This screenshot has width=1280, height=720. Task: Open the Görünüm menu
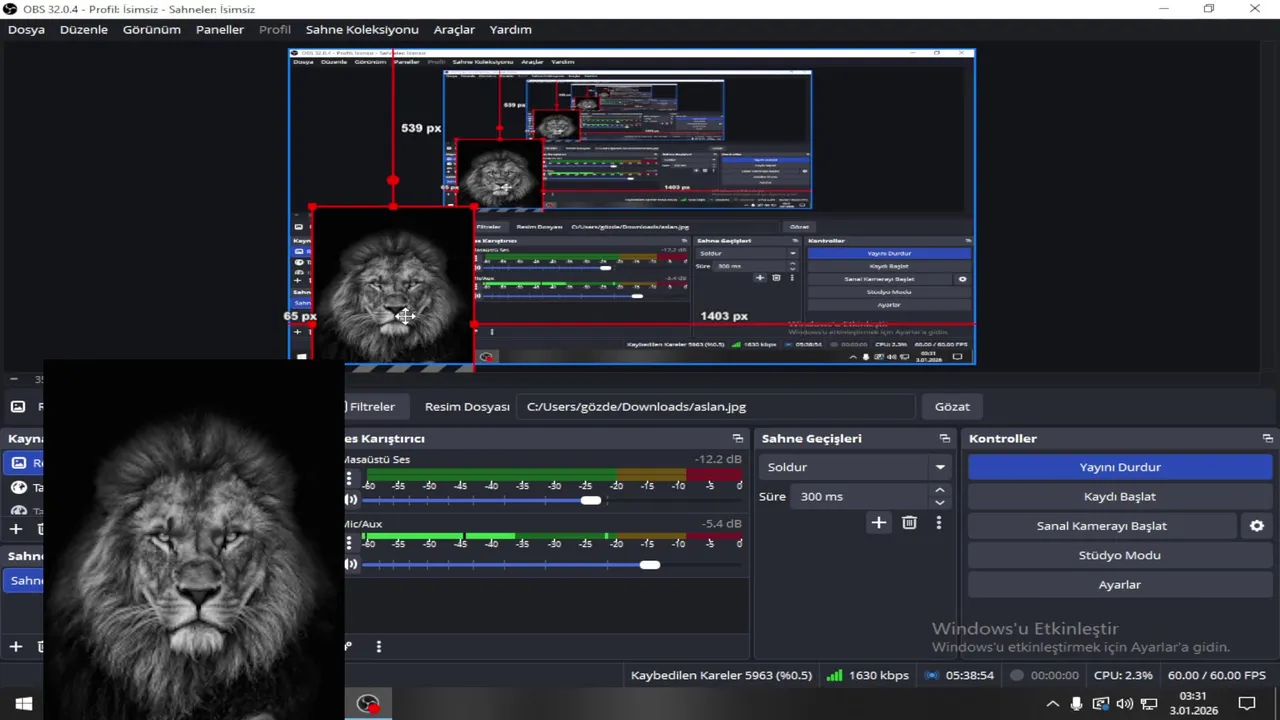[152, 30]
